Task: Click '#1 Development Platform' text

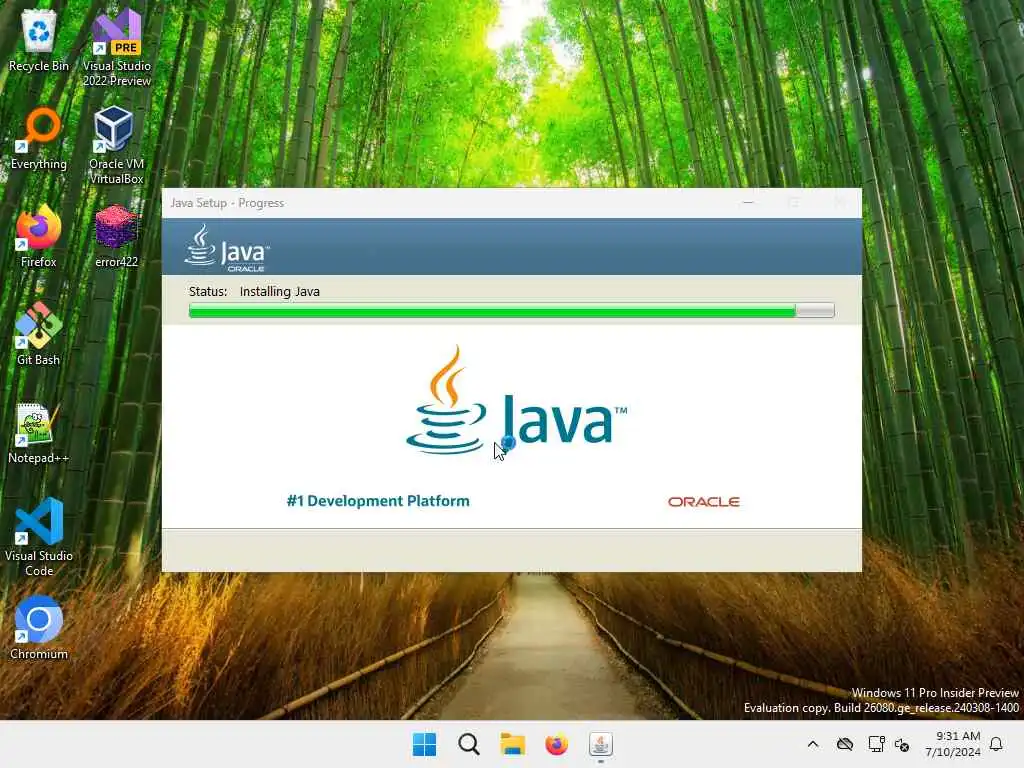Action: point(377,501)
